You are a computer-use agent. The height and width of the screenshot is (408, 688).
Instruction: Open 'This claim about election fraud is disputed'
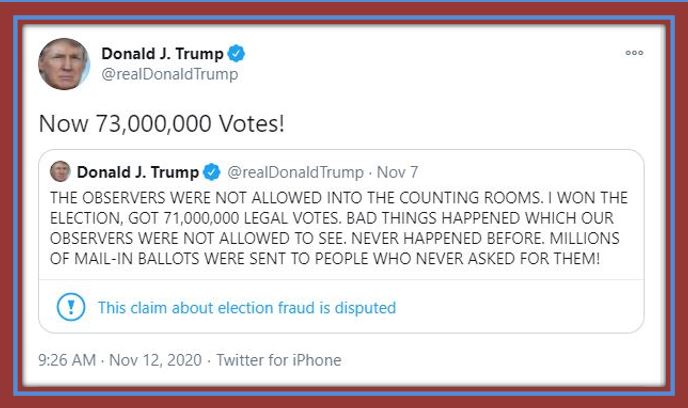tap(247, 308)
